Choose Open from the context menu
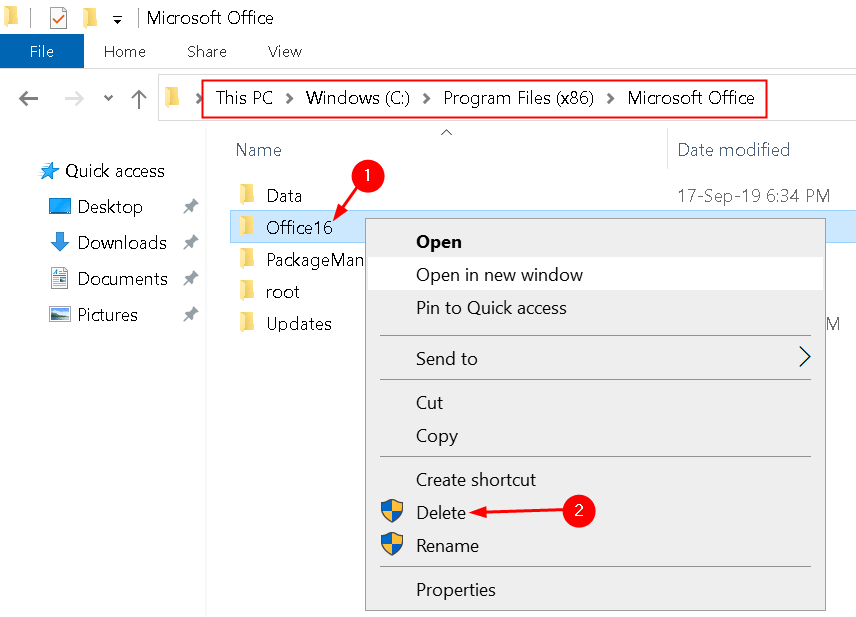 (x=595, y=242)
